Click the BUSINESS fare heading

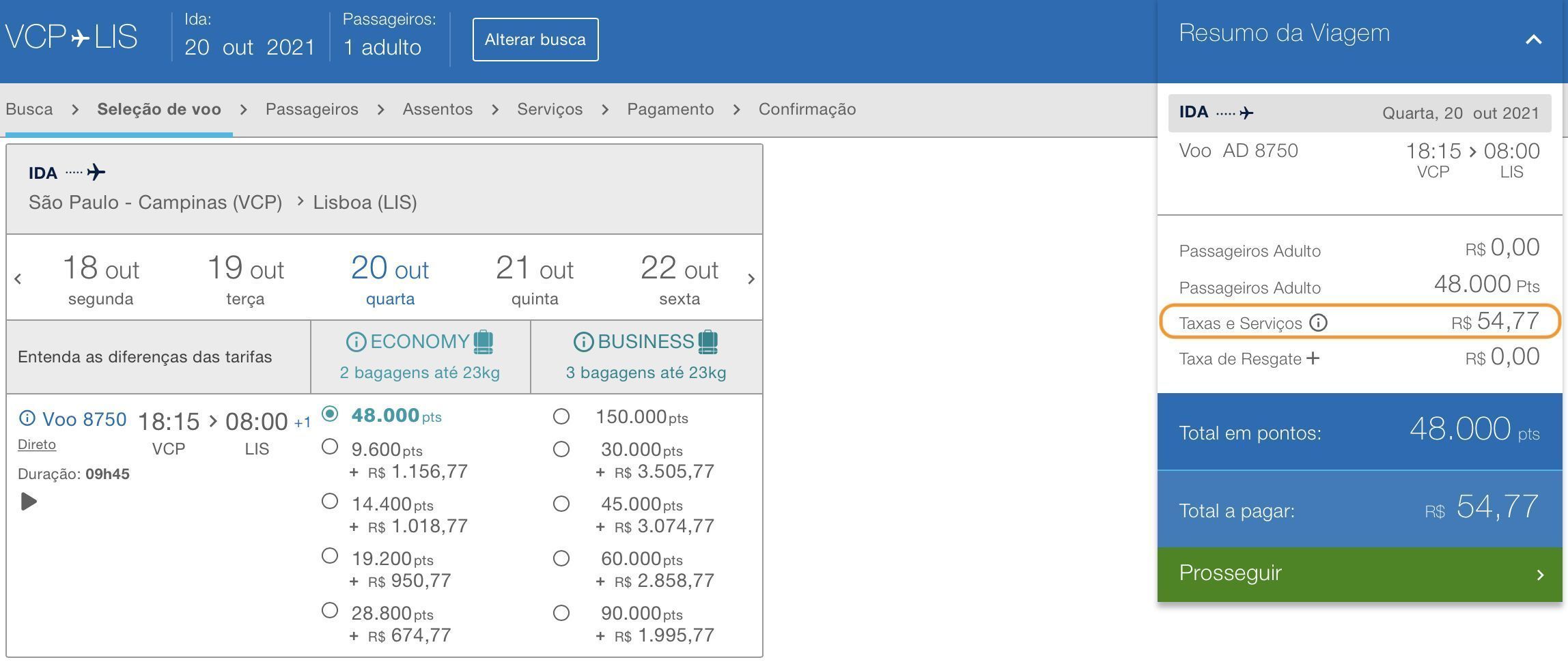(646, 341)
